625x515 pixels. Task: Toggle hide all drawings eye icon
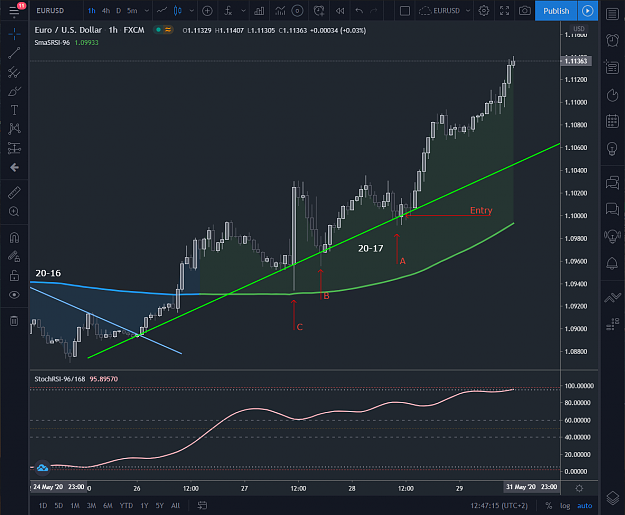[x=14, y=295]
